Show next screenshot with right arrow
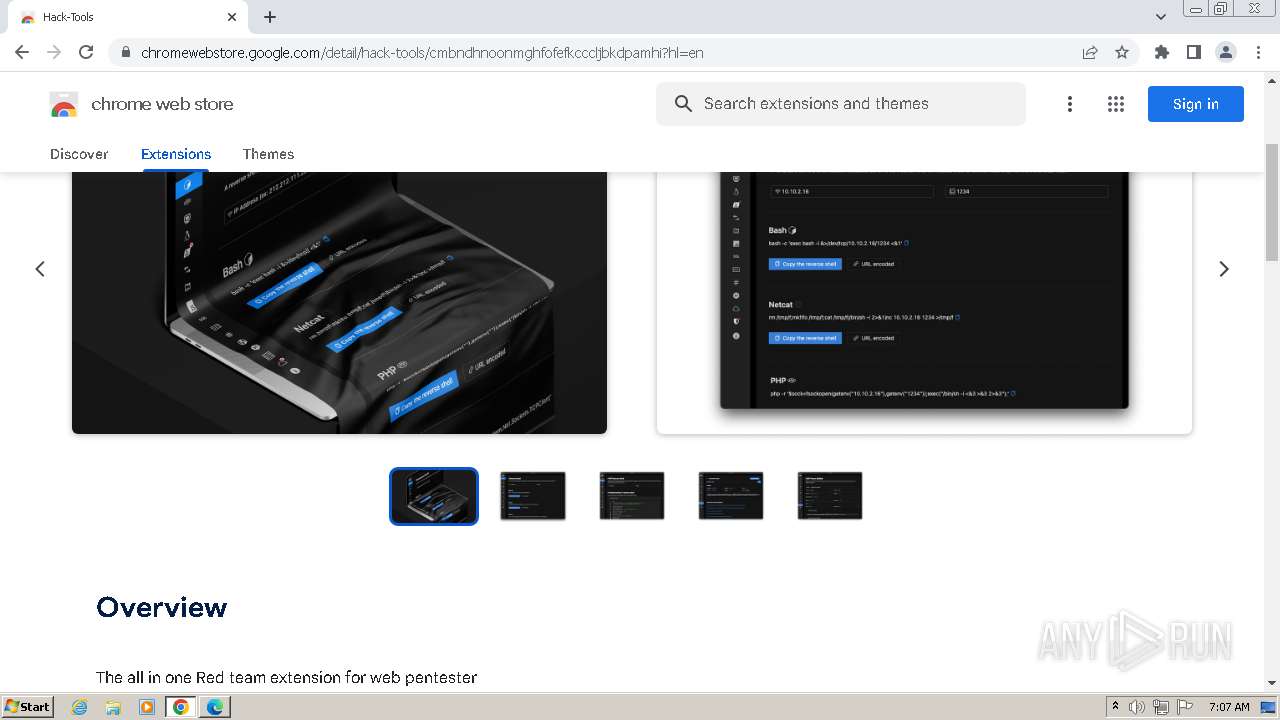The image size is (1280, 720). (x=1224, y=269)
